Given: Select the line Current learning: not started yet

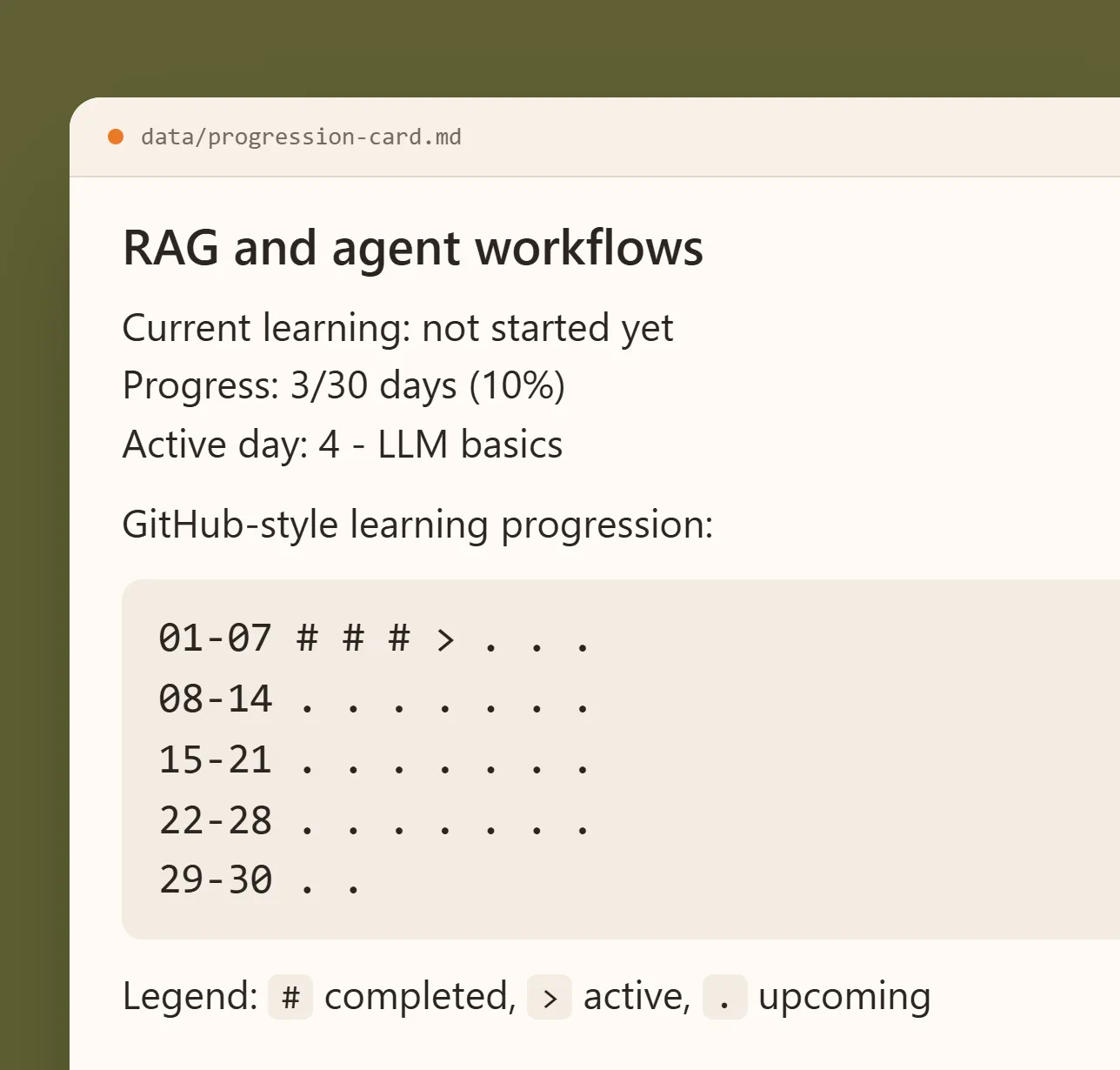Looking at the screenshot, I should tap(397, 329).
